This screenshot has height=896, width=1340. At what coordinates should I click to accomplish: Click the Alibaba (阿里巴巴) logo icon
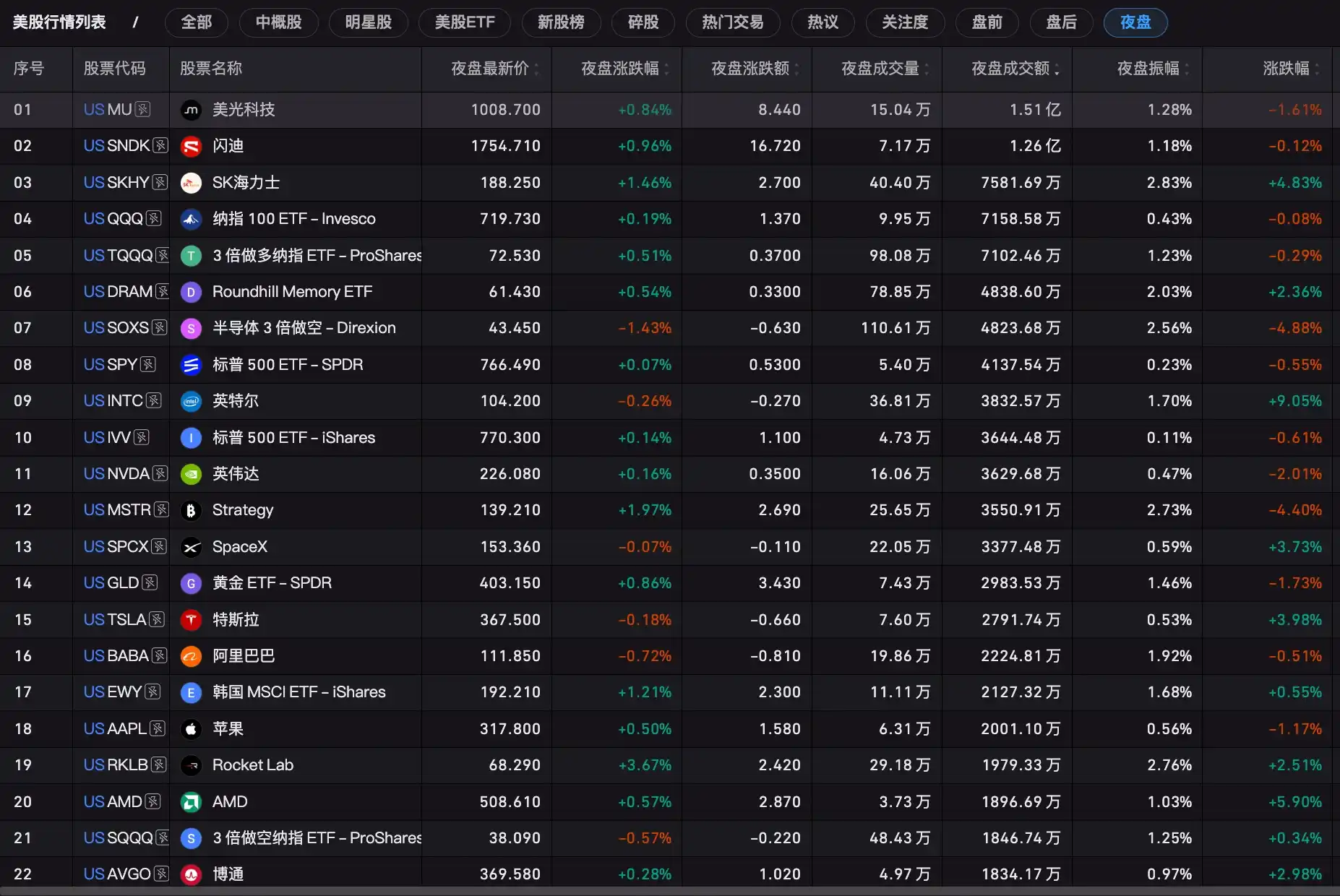[x=191, y=656]
